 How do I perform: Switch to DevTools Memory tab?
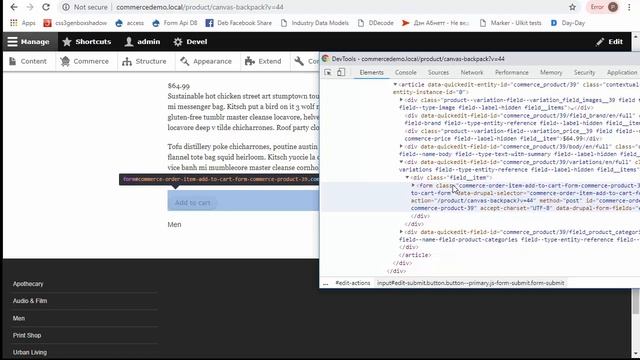tap(551, 72)
